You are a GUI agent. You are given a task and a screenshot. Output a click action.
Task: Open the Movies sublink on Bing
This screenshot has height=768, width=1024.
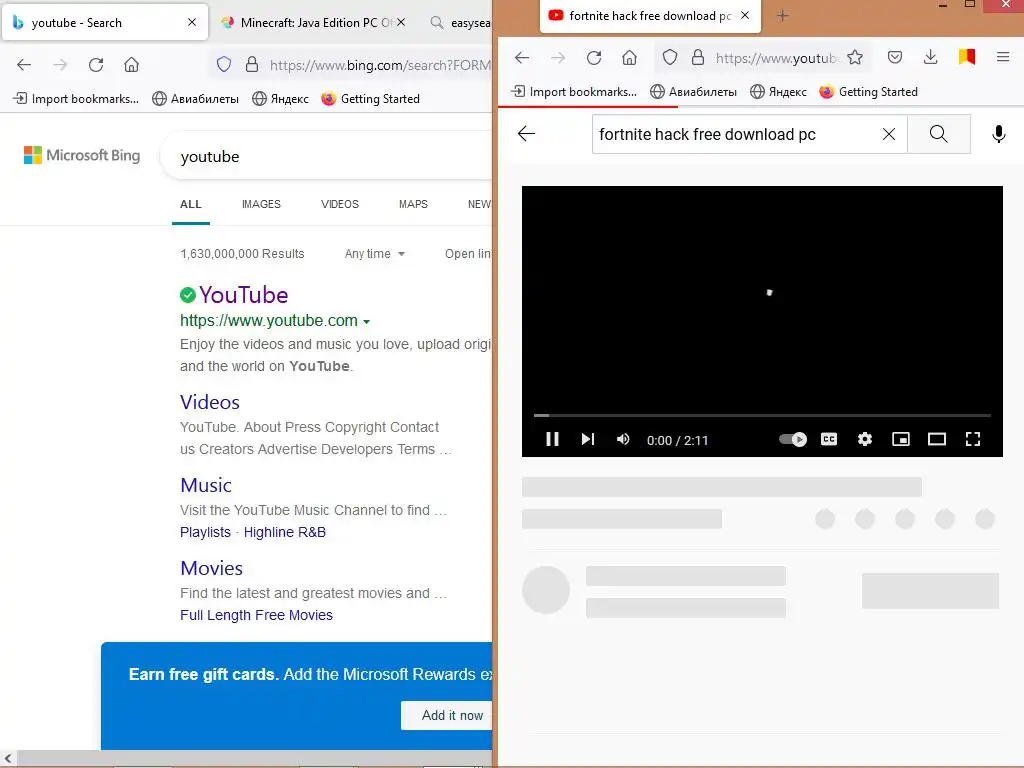(211, 568)
